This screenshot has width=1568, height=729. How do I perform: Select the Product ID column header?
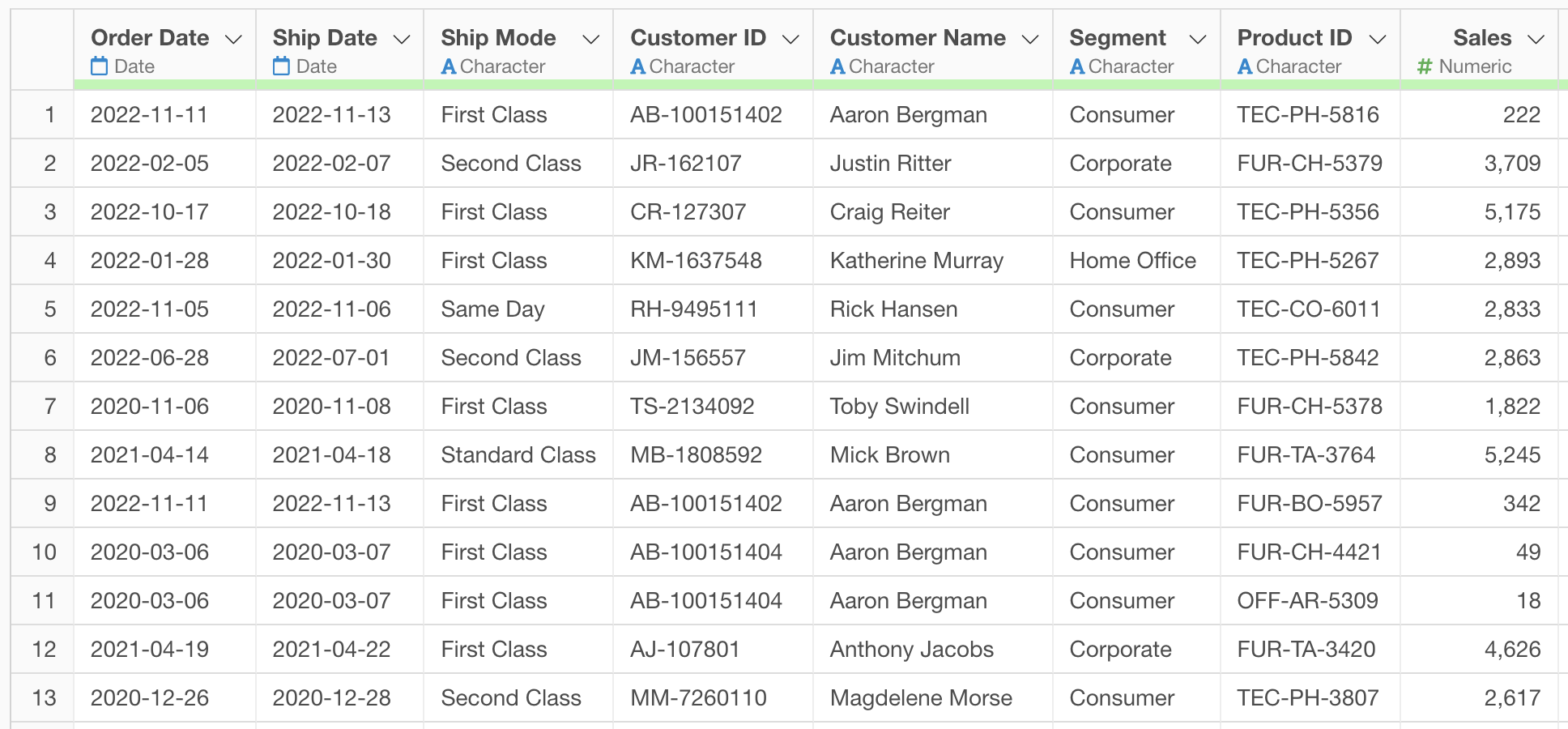click(x=1294, y=37)
